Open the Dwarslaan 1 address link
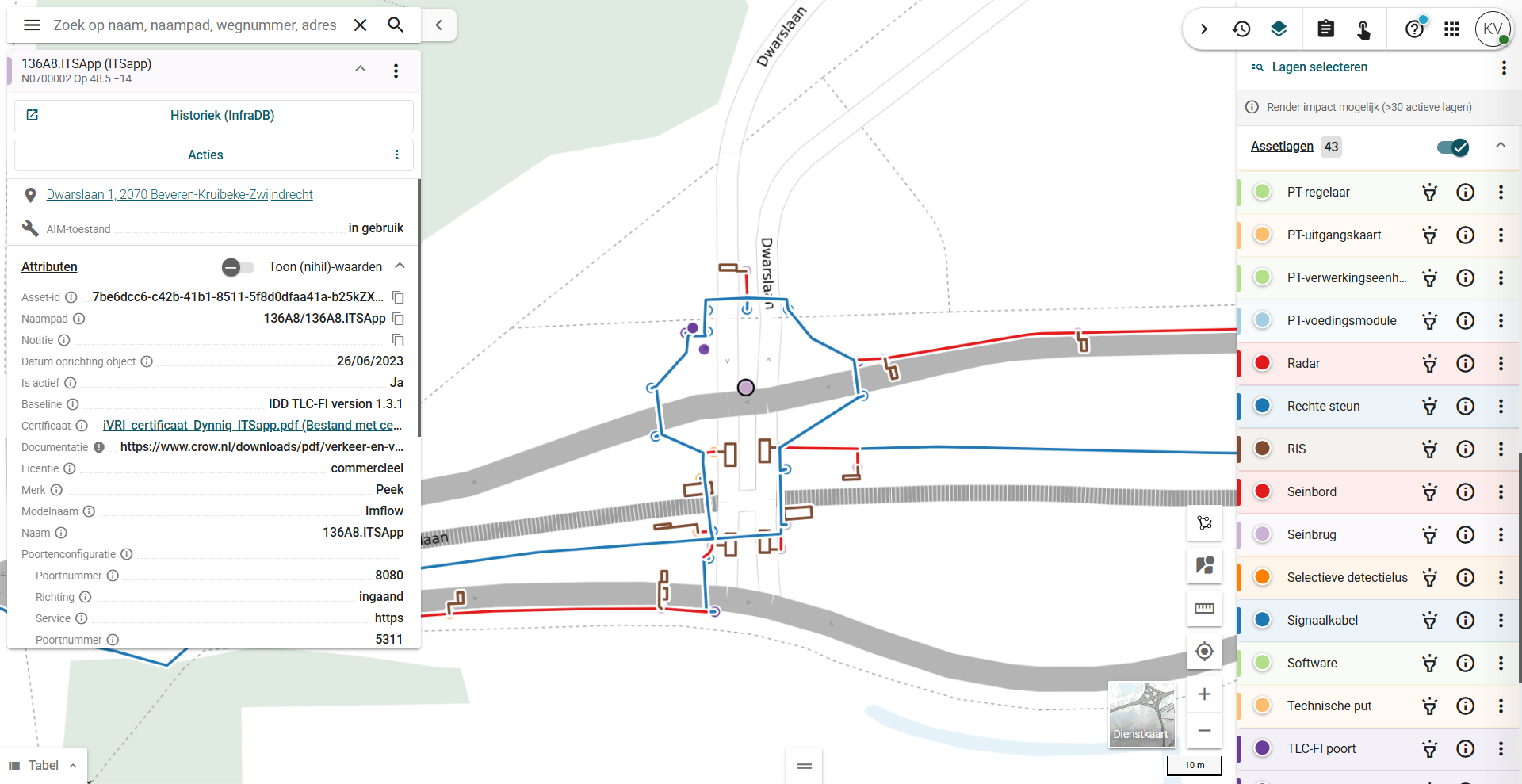Image resolution: width=1522 pixels, height=784 pixels. (179, 195)
